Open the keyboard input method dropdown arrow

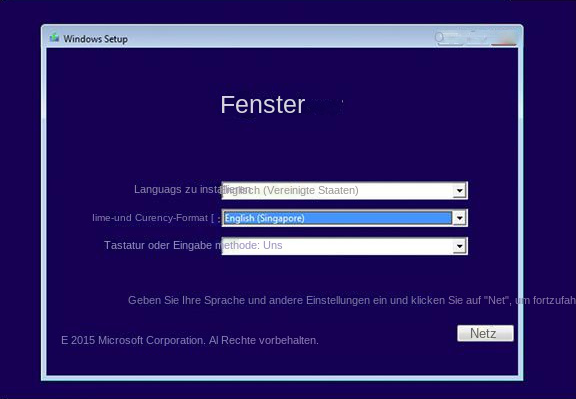pyautogui.click(x=459, y=246)
